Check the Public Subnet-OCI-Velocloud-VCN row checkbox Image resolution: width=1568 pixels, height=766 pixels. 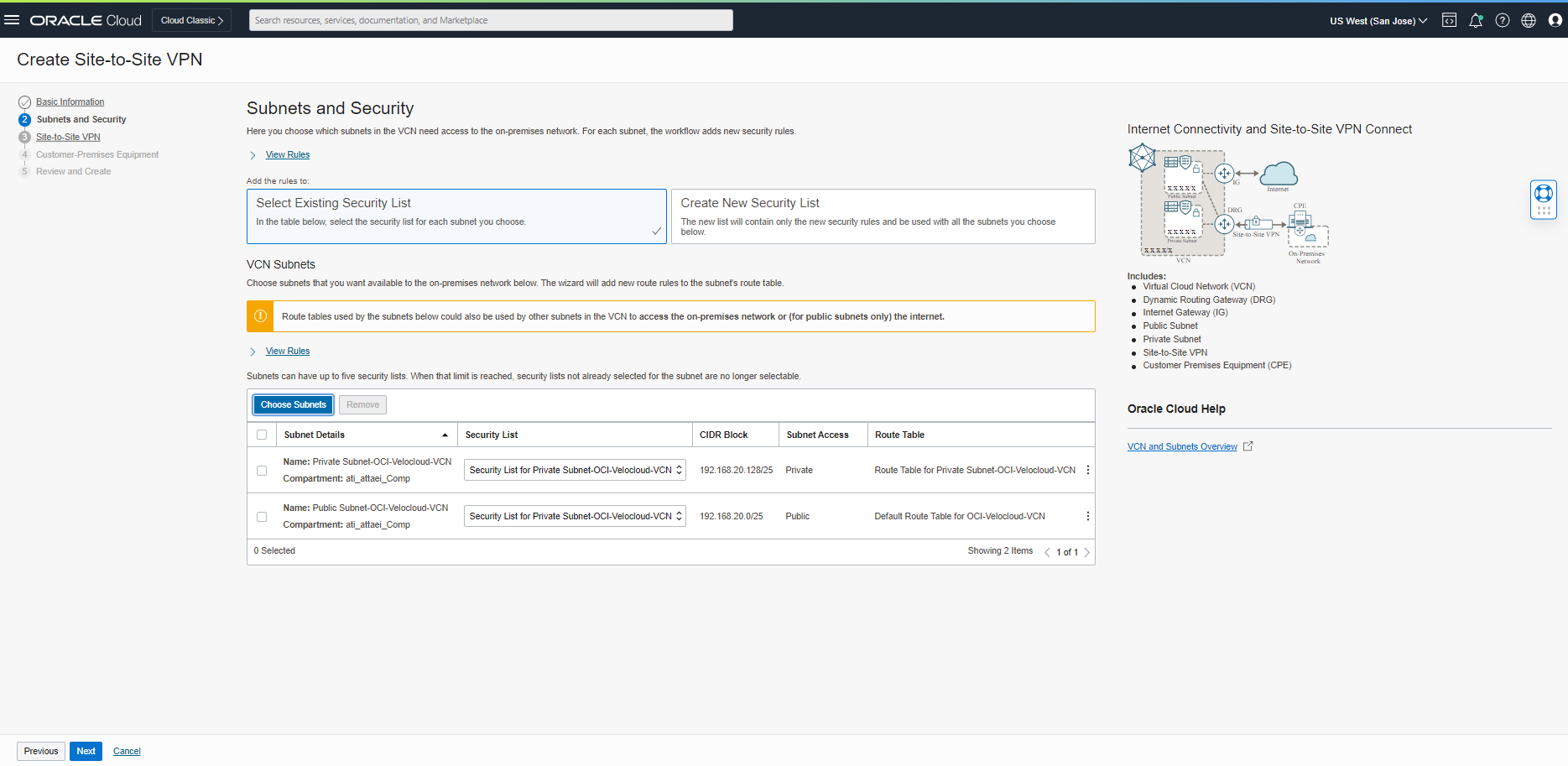tap(262, 517)
